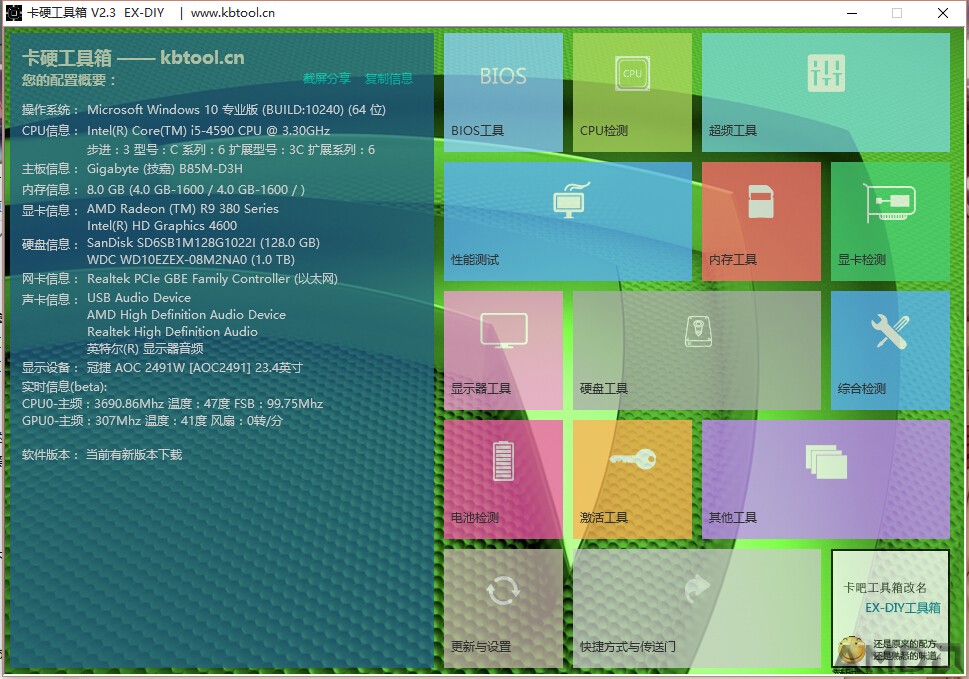Viewport: 969px width, 679px height.
Task: Click the SanDisk SD6SB1M128G1022I disk entry
Action: (203, 243)
